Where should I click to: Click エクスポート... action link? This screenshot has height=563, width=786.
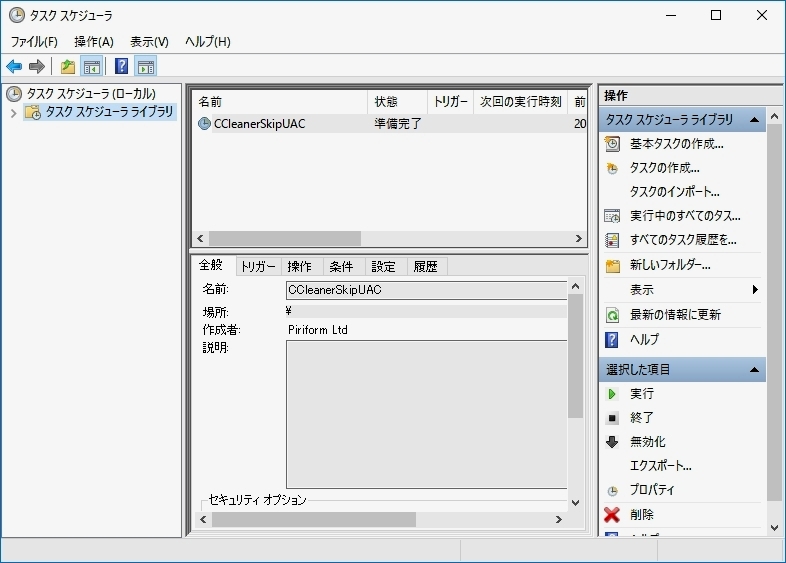[x=660, y=466]
